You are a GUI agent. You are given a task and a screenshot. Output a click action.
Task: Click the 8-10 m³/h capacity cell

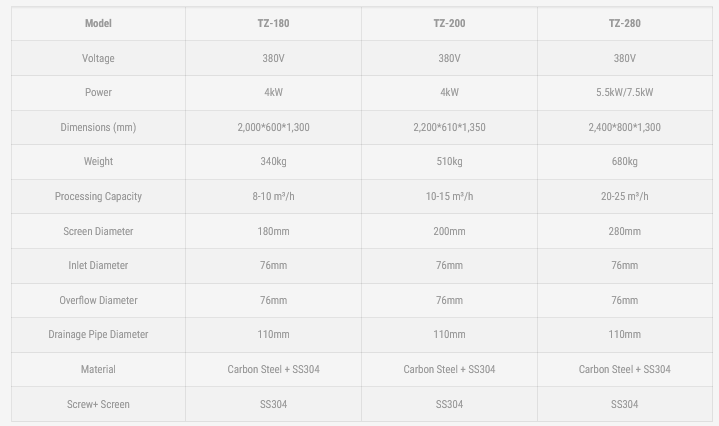273,197
